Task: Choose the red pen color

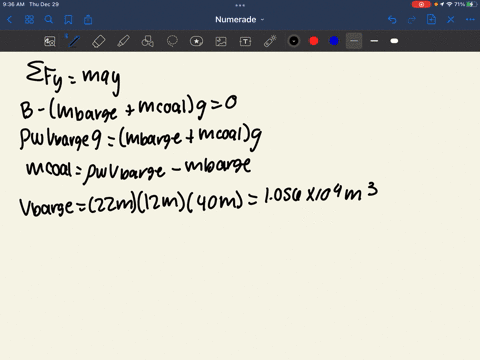Action: (314, 41)
